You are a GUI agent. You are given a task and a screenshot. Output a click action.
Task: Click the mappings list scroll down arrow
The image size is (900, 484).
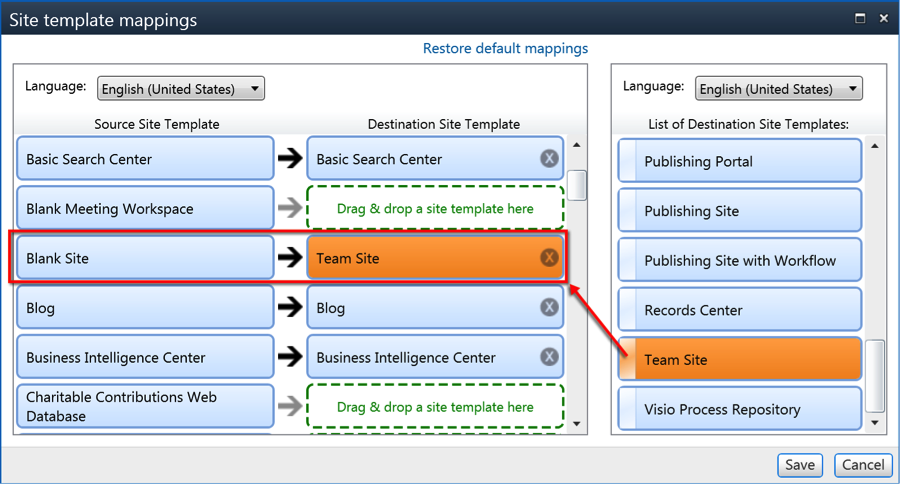tap(577, 424)
